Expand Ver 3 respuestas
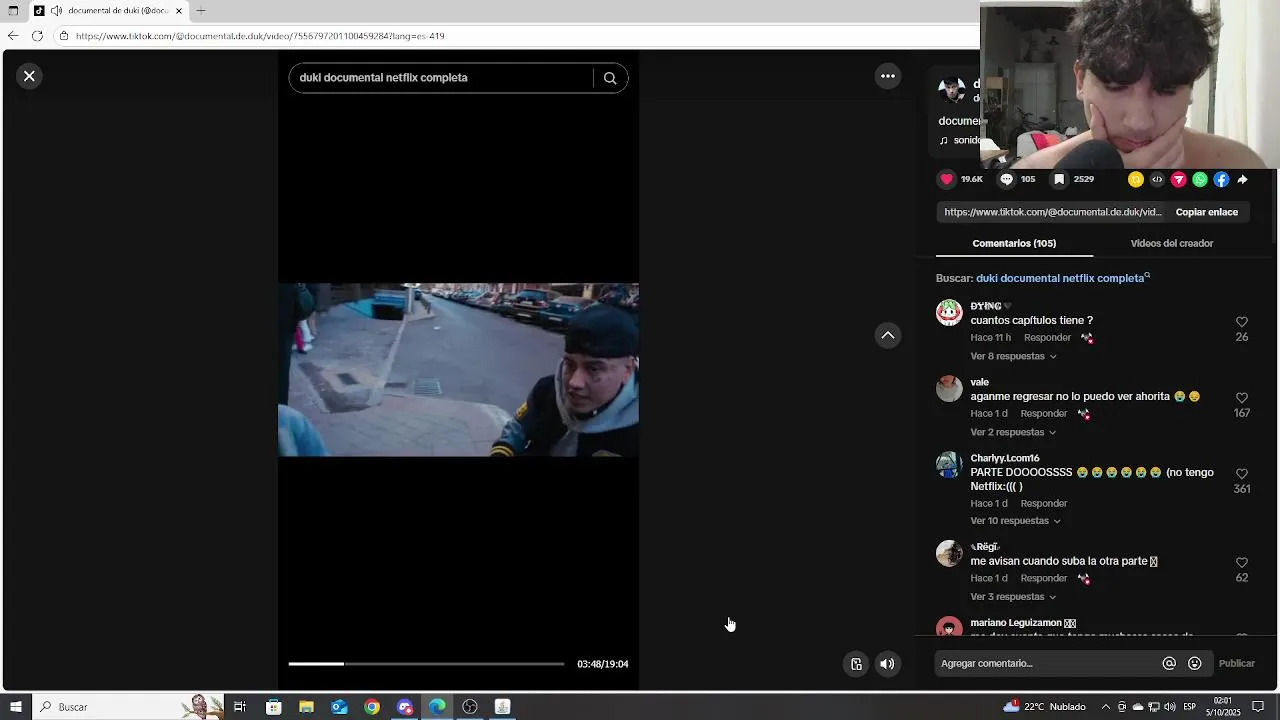 click(1013, 597)
